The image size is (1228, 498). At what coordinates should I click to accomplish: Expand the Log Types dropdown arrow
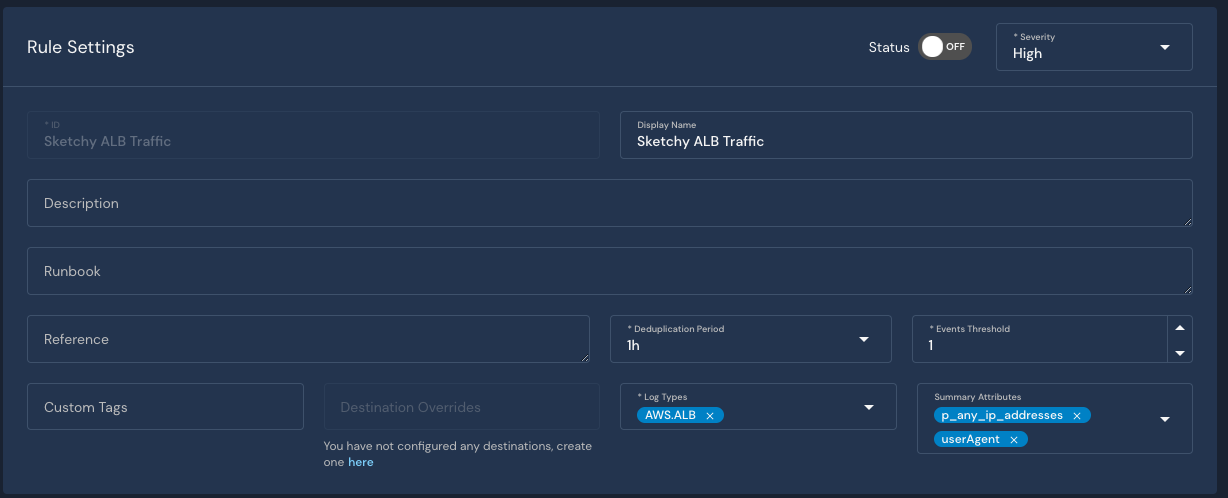pyautogui.click(x=869, y=407)
